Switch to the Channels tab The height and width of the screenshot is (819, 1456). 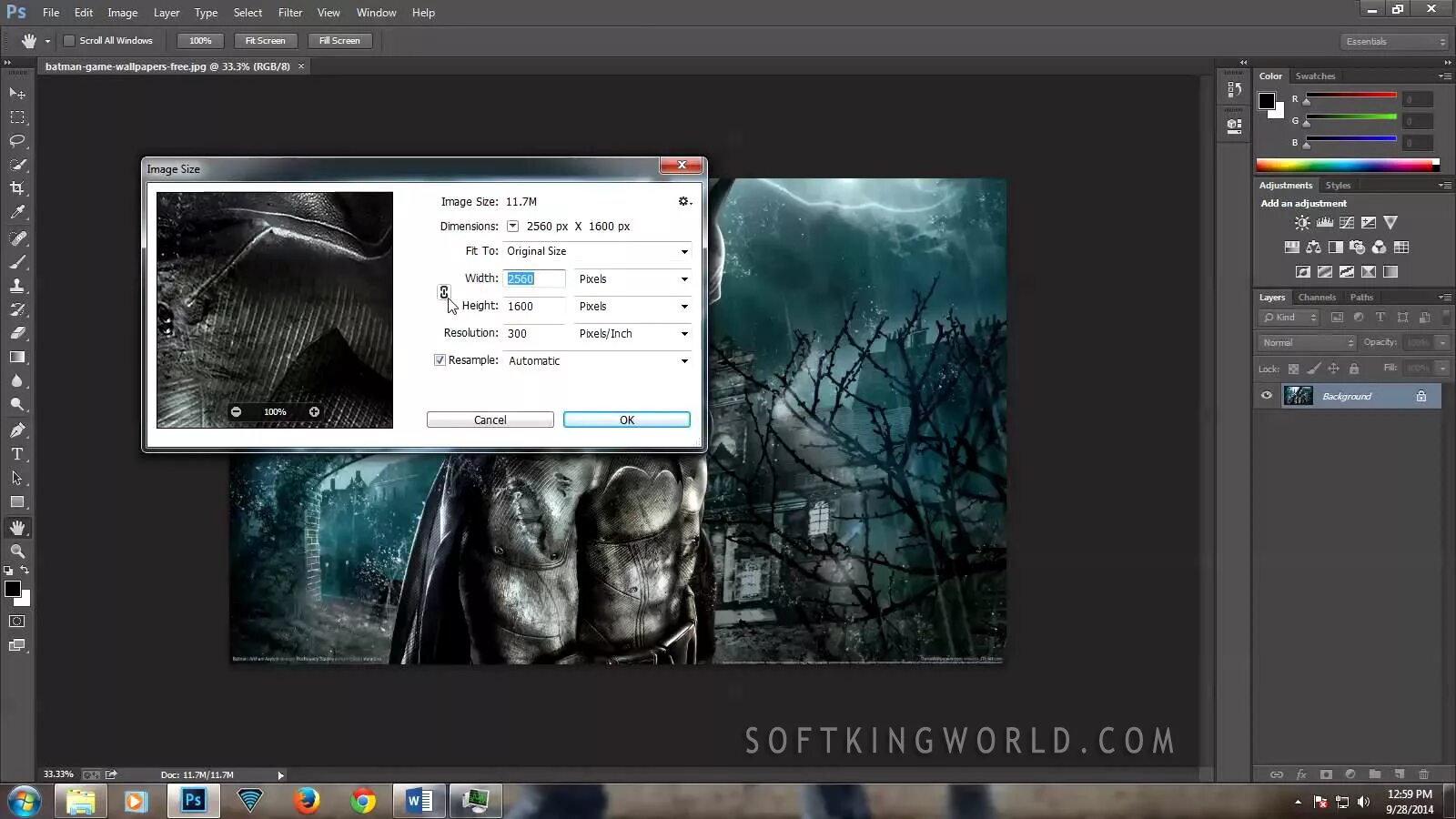coord(1317,298)
